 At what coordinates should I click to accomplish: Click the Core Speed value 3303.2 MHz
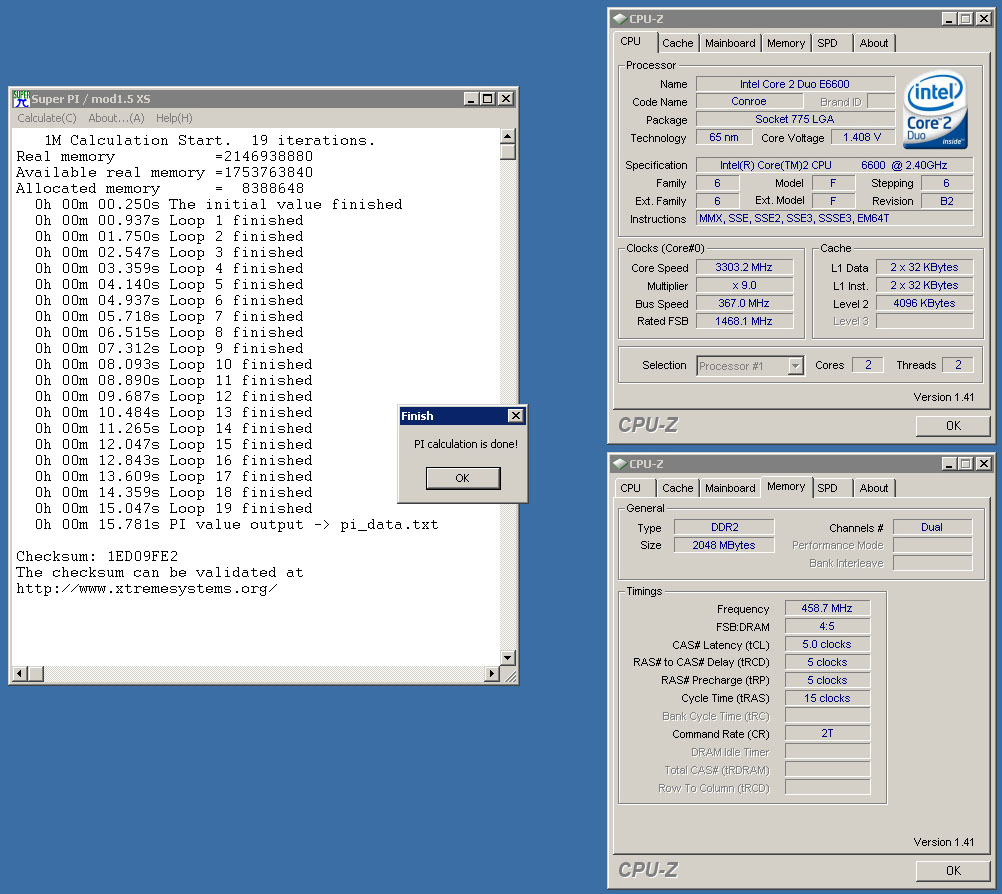(744, 267)
